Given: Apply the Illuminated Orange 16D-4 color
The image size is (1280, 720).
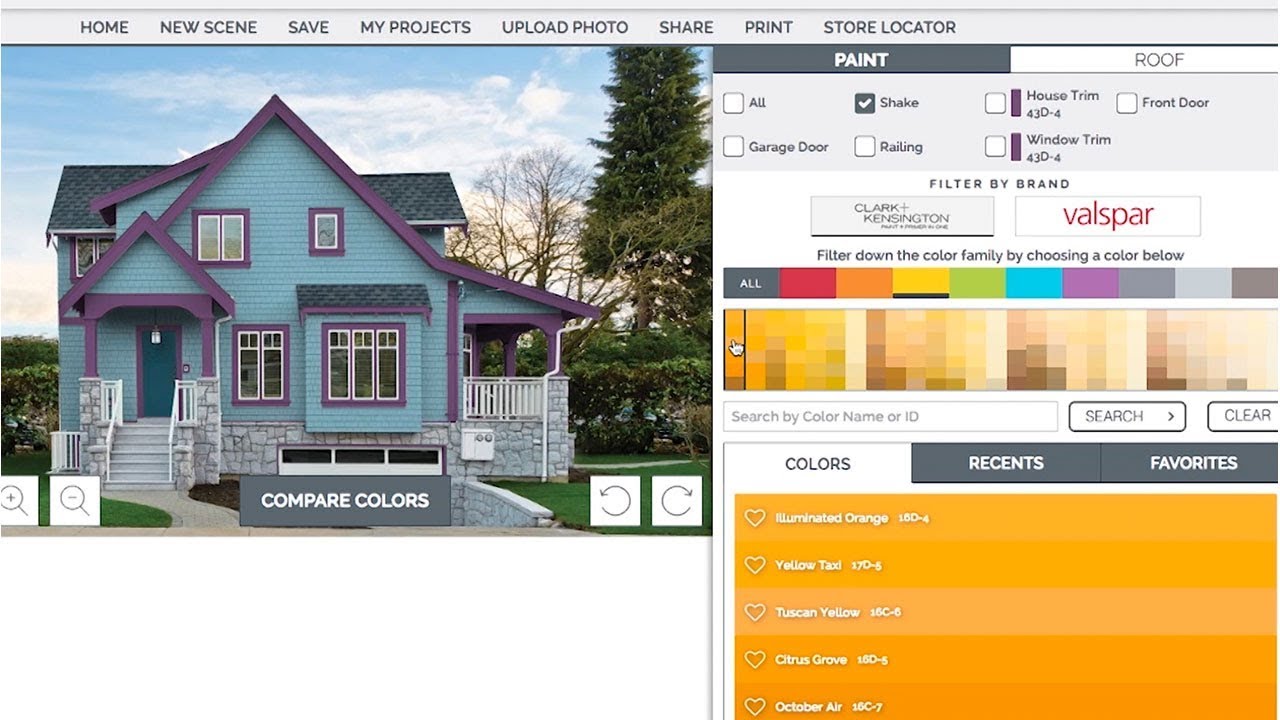Looking at the screenshot, I should pyautogui.click(x=1006, y=518).
